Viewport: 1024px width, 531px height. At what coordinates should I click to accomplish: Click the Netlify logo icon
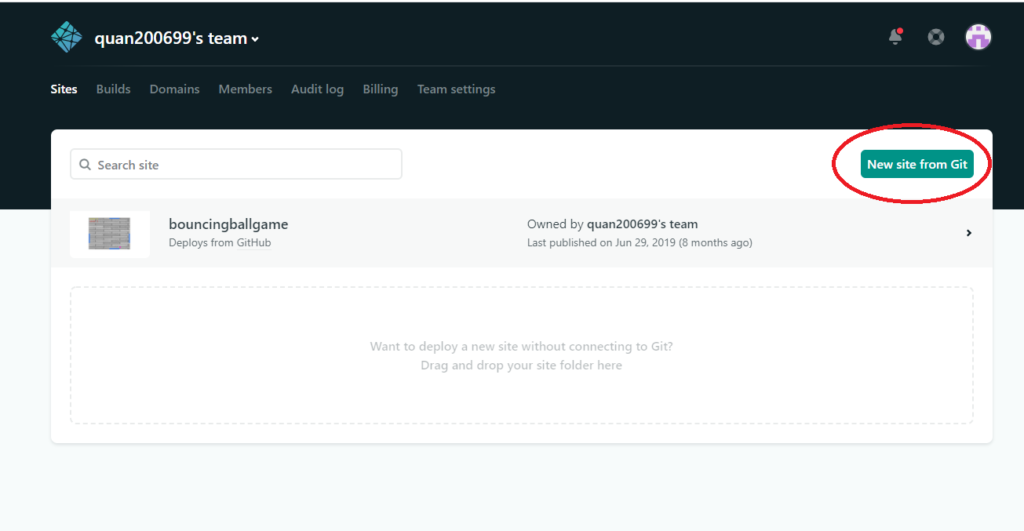pyautogui.click(x=66, y=38)
